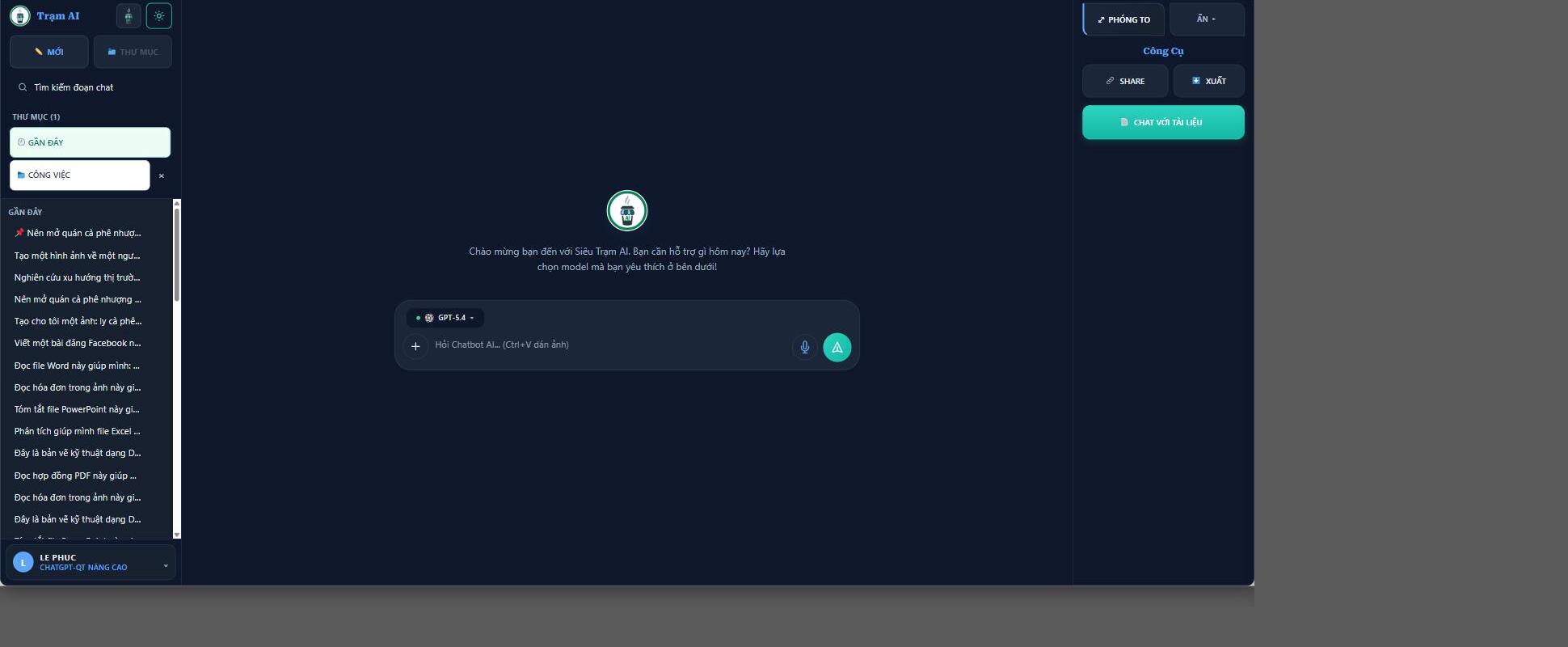
Task: Select the GẦN ĐÂY folder tab
Action: [90, 142]
